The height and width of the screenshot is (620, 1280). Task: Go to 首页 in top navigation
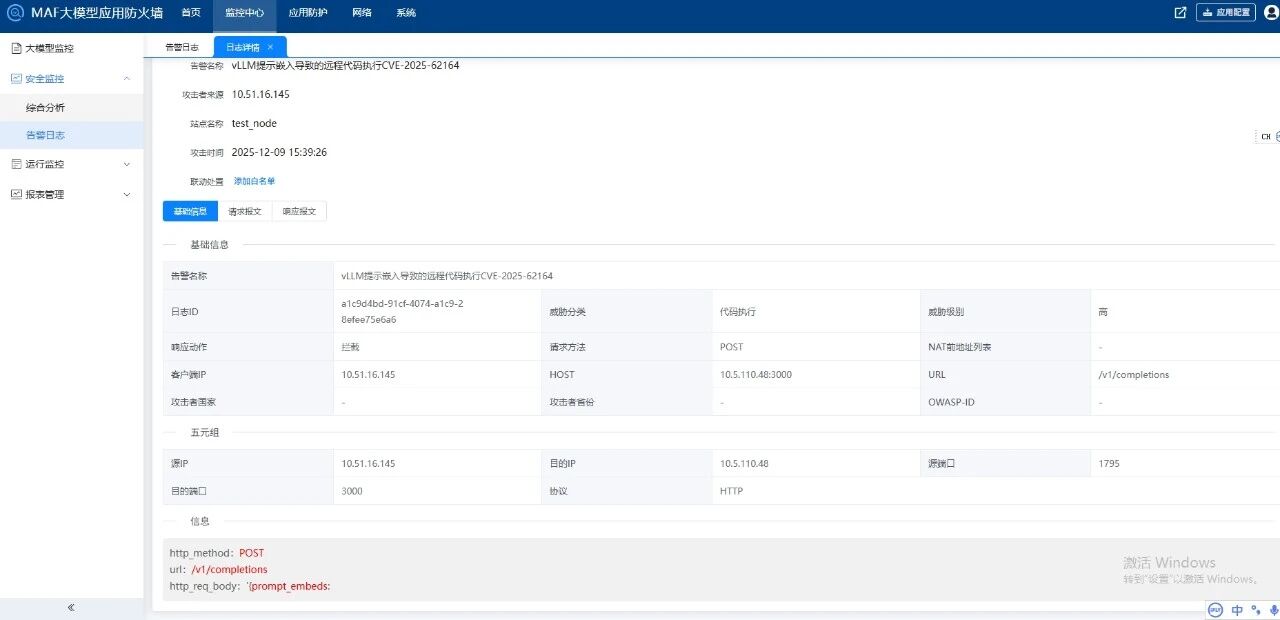click(x=190, y=13)
